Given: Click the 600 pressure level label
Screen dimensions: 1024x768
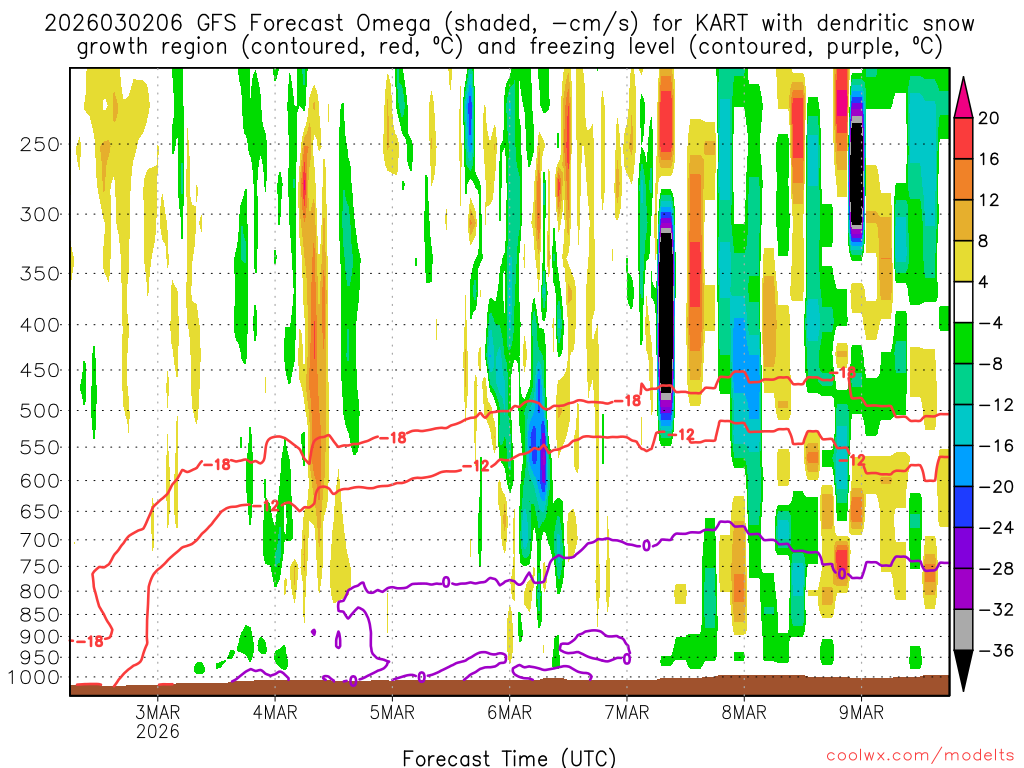Looking at the screenshot, I should [40, 481].
